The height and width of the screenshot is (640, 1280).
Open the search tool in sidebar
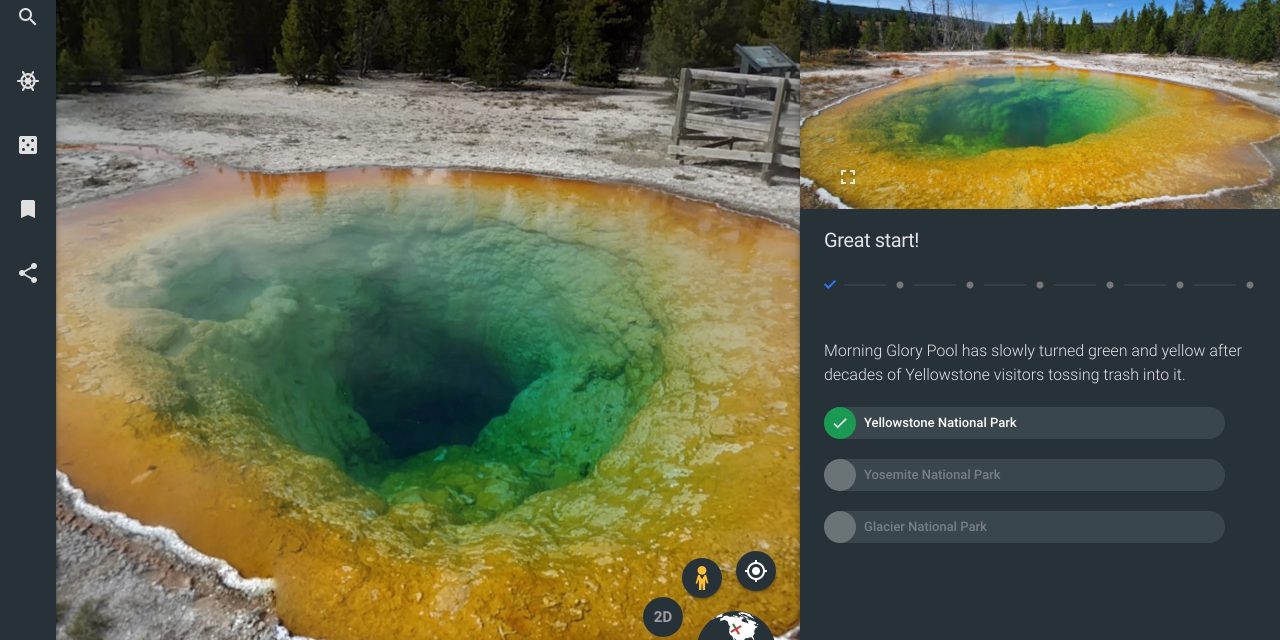28,17
